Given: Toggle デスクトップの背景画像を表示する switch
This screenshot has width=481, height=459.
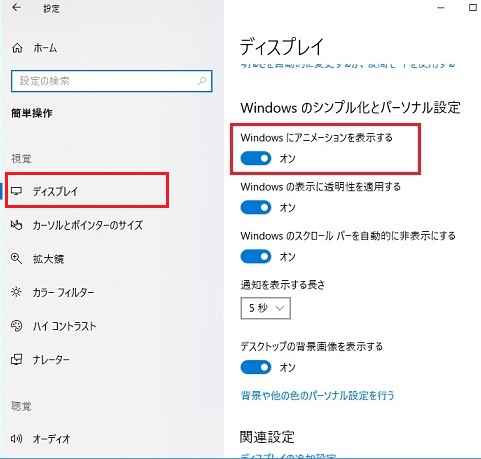Looking at the screenshot, I should [256, 367].
